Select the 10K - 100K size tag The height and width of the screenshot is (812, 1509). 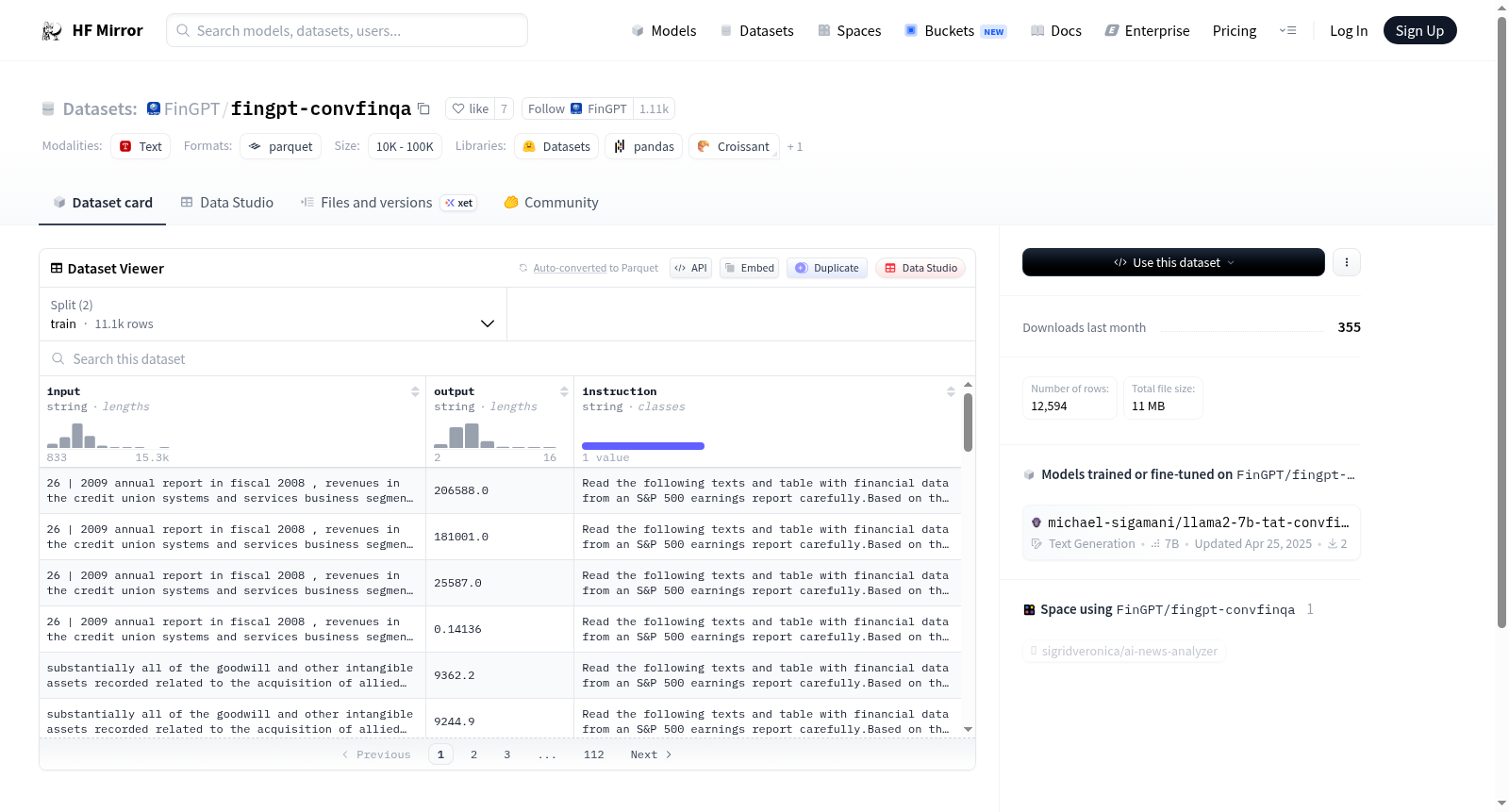pos(405,146)
